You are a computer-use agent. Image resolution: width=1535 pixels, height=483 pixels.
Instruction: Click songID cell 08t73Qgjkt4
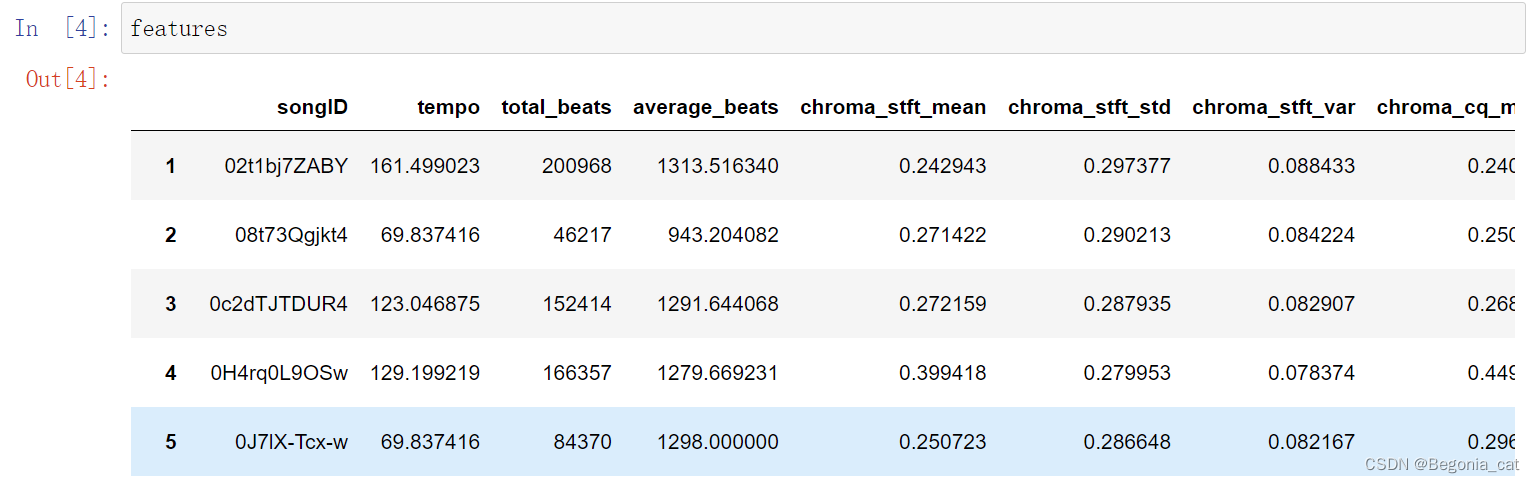291,235
